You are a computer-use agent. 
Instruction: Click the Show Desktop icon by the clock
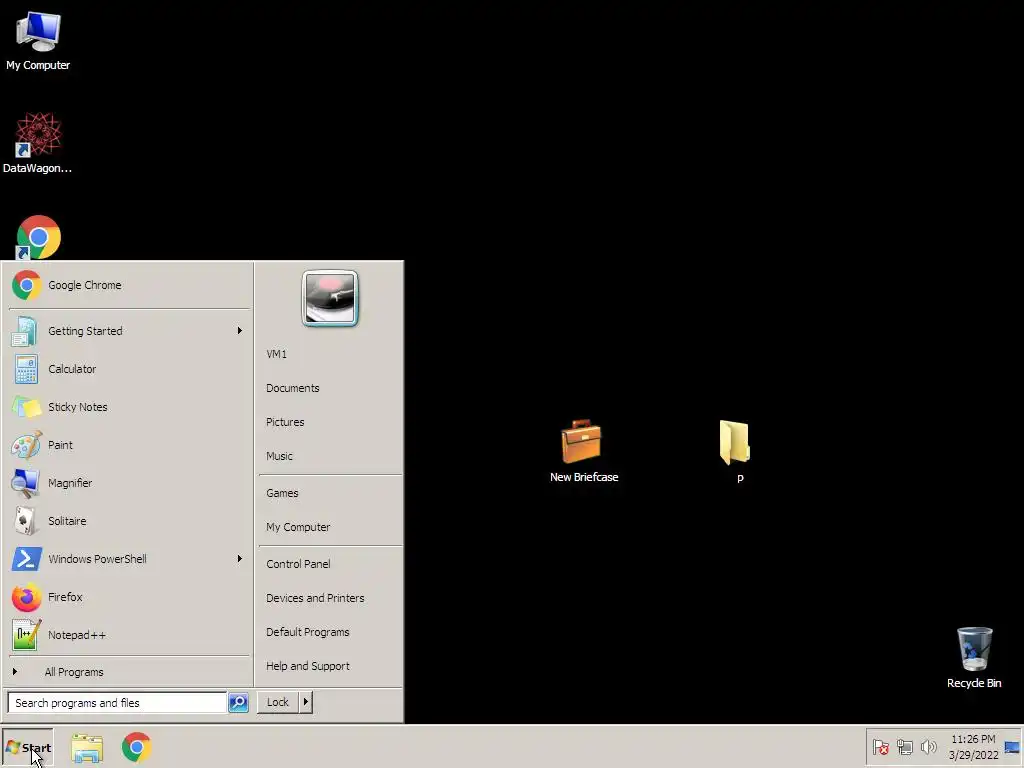pyautogui.click(x=1012, y=748)
